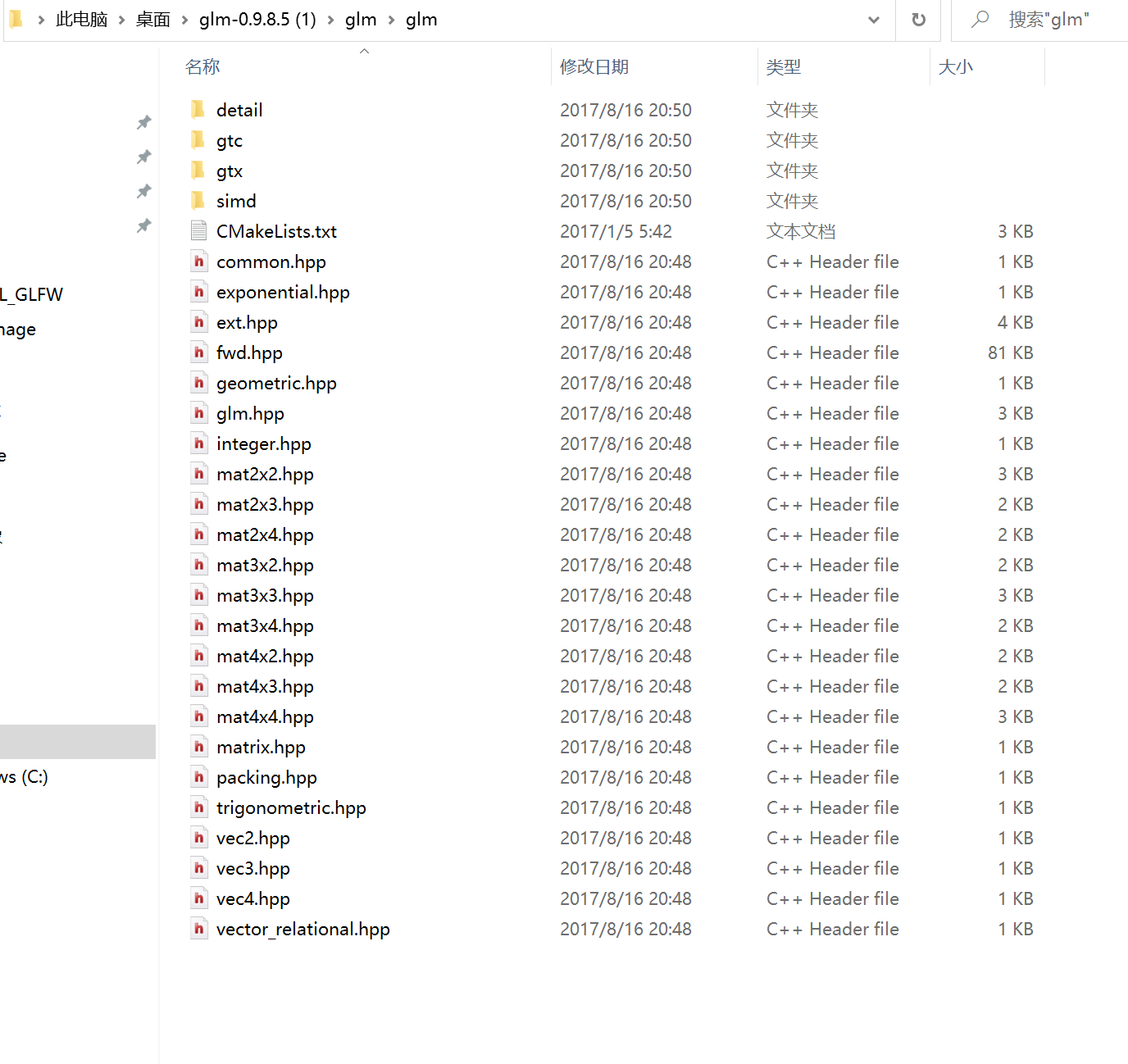The width and height of the screenshot is (1128, 1064).
Task: Select the mat4x3.hpp file name
Action: tap(265, 686)
